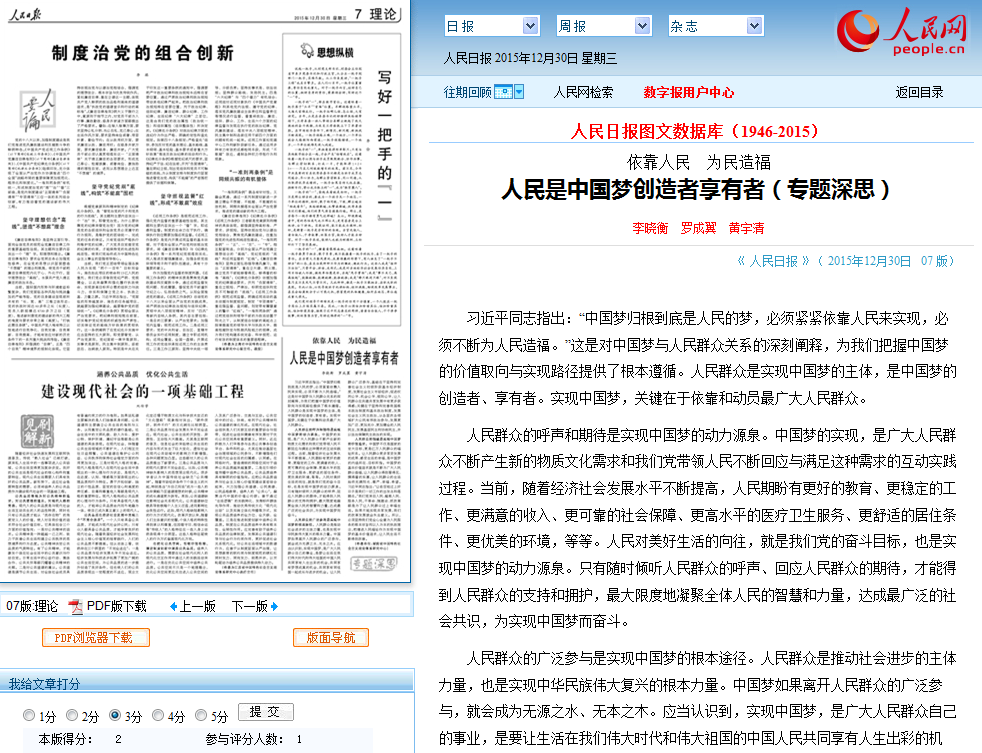Select the 3分 rating radio button

115,715
